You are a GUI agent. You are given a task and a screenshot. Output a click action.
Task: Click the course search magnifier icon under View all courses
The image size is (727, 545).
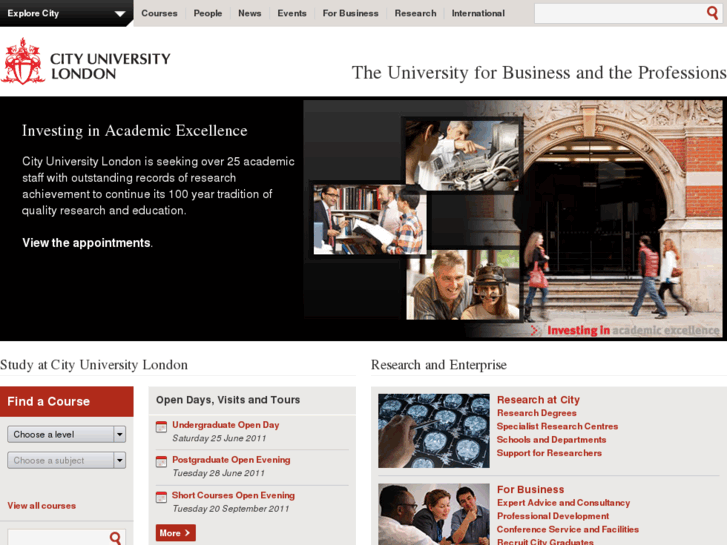115,538
